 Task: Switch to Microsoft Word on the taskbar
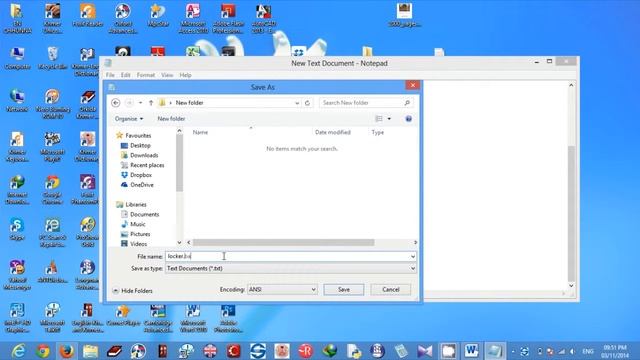click(x=471, y=351)
